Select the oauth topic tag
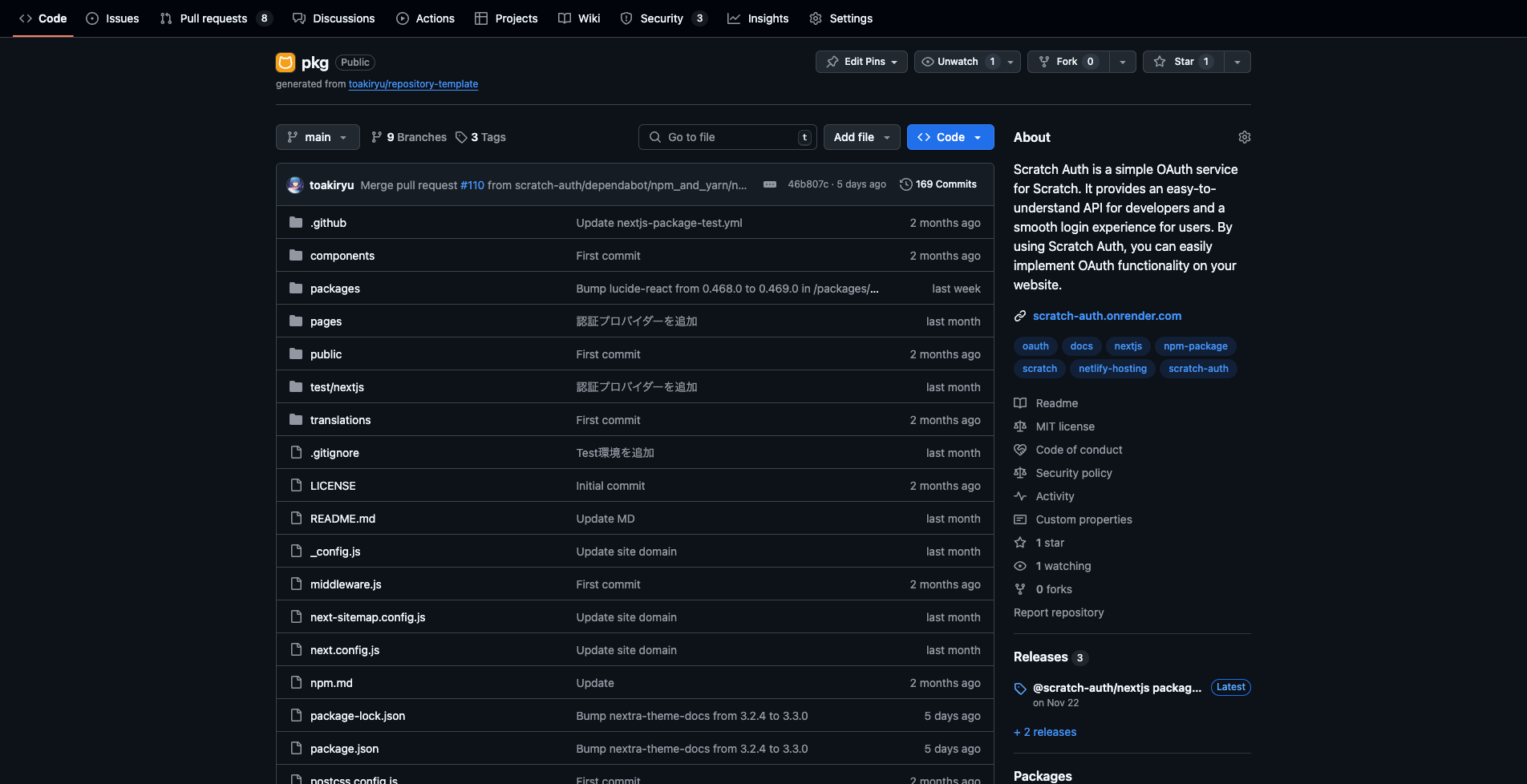 click(x=1035, y=346)
